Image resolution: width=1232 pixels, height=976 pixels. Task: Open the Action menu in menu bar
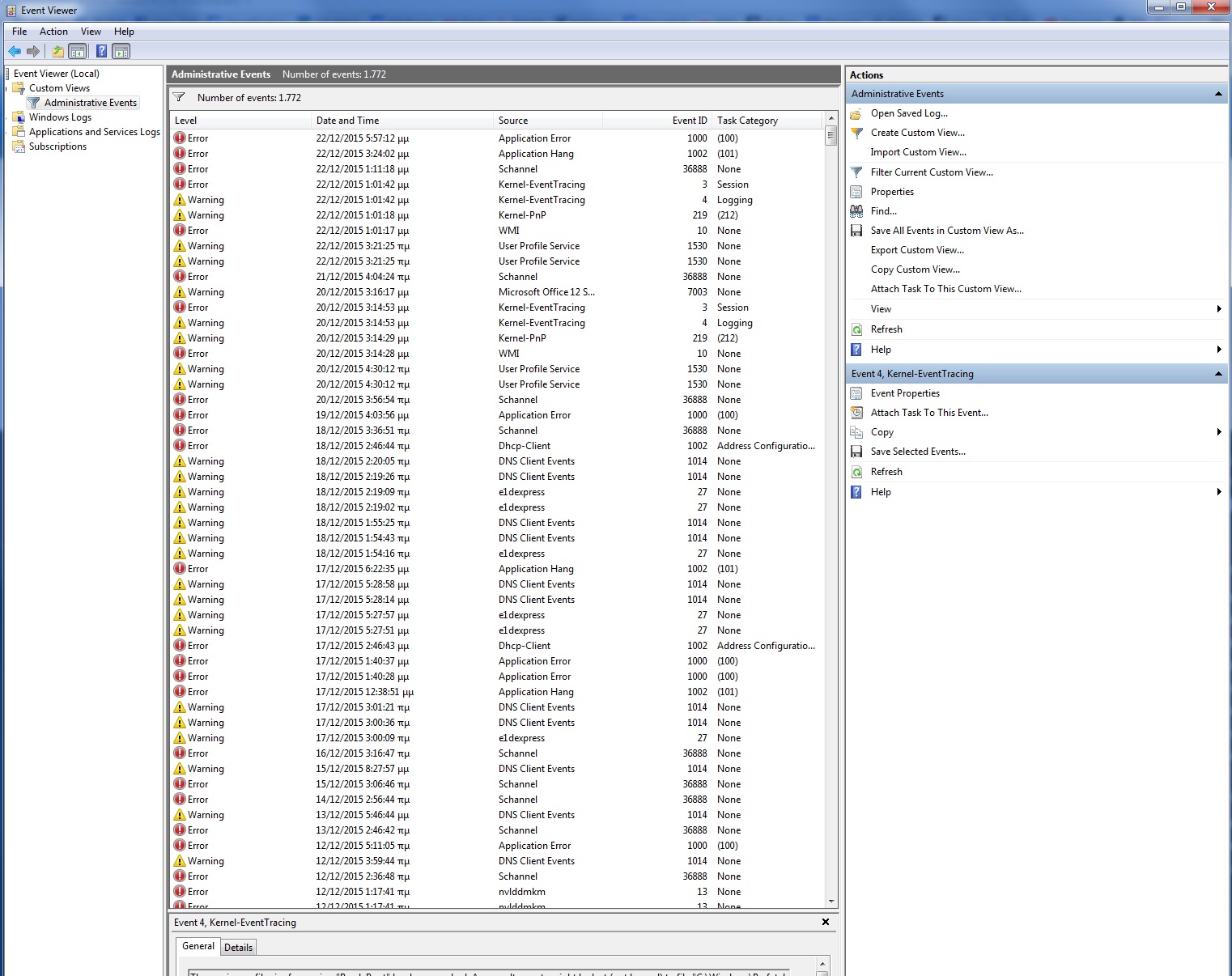[x=53, y=32]
